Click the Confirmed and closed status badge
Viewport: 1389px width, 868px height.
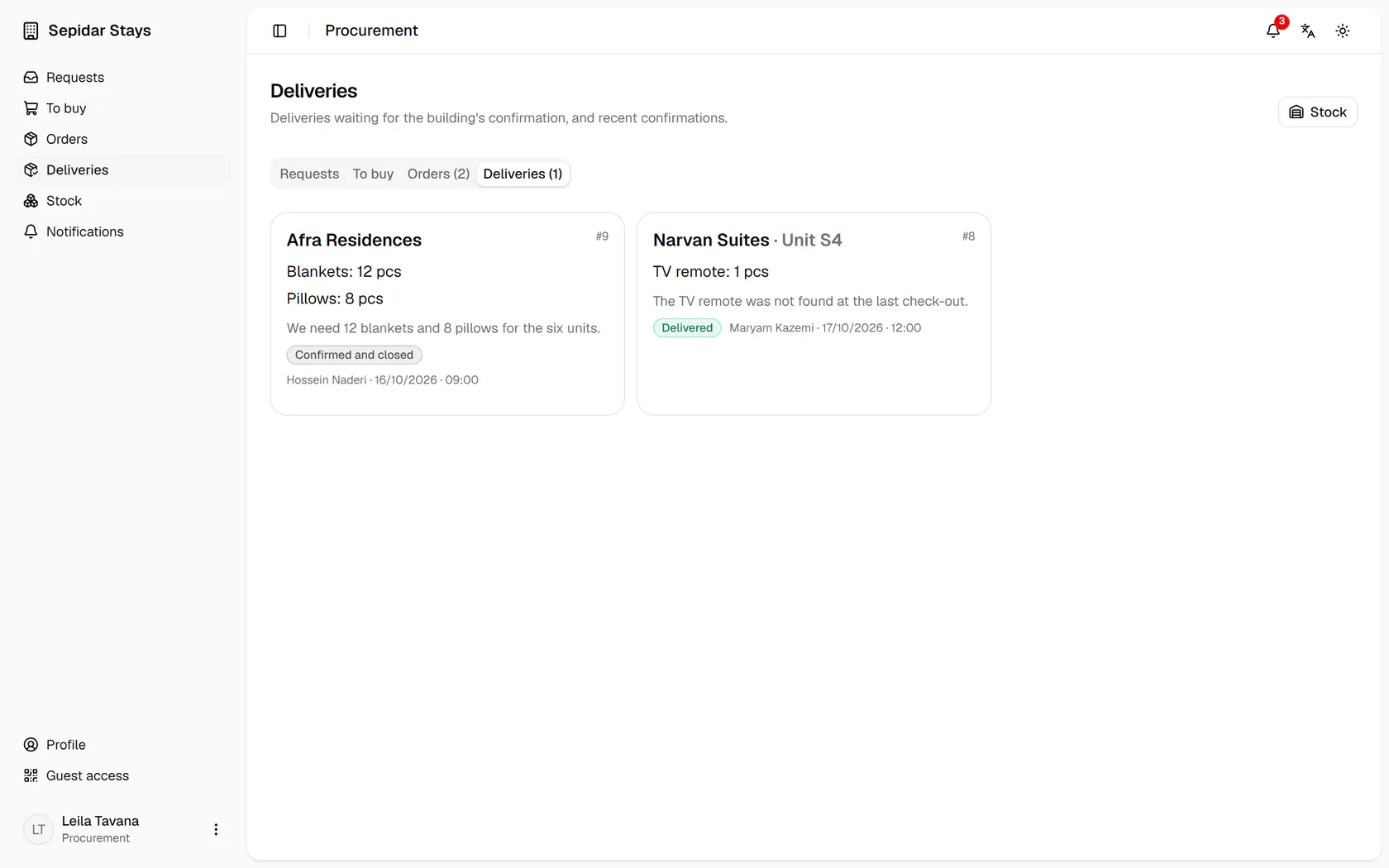point(354,355)
